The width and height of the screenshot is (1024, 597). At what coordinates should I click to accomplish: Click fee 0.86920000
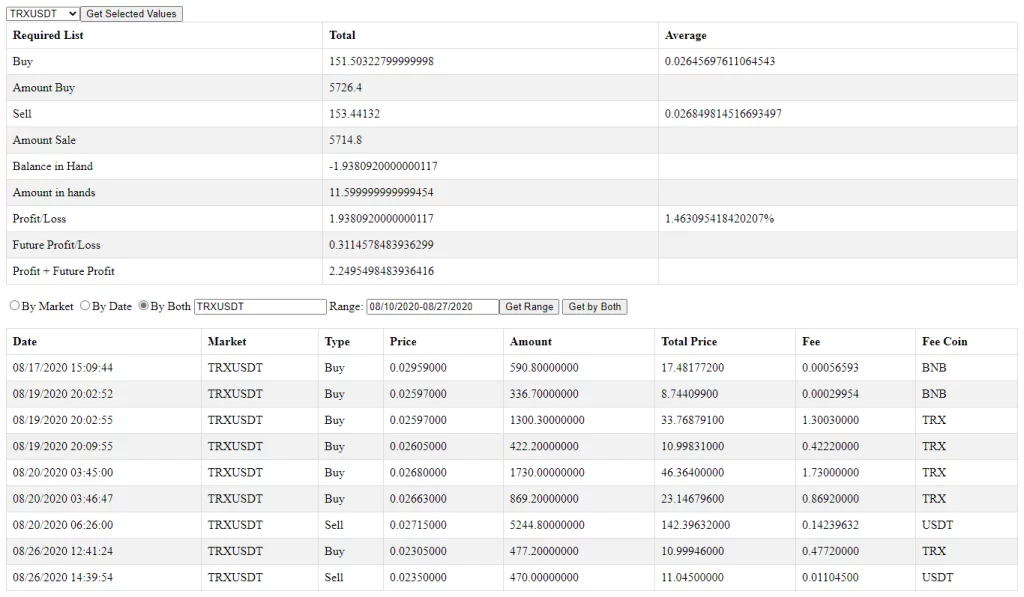pos(830,498)
